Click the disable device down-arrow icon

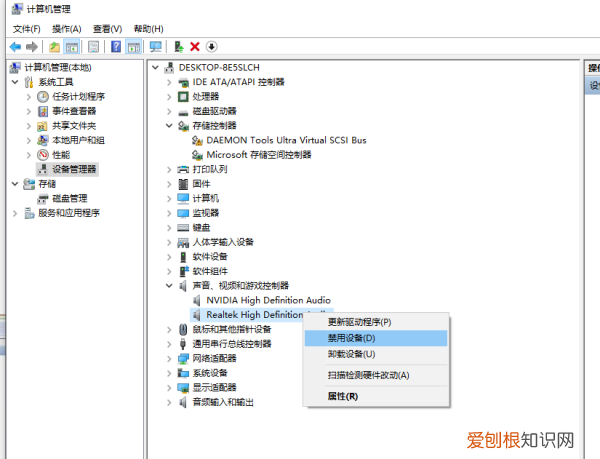212,47
